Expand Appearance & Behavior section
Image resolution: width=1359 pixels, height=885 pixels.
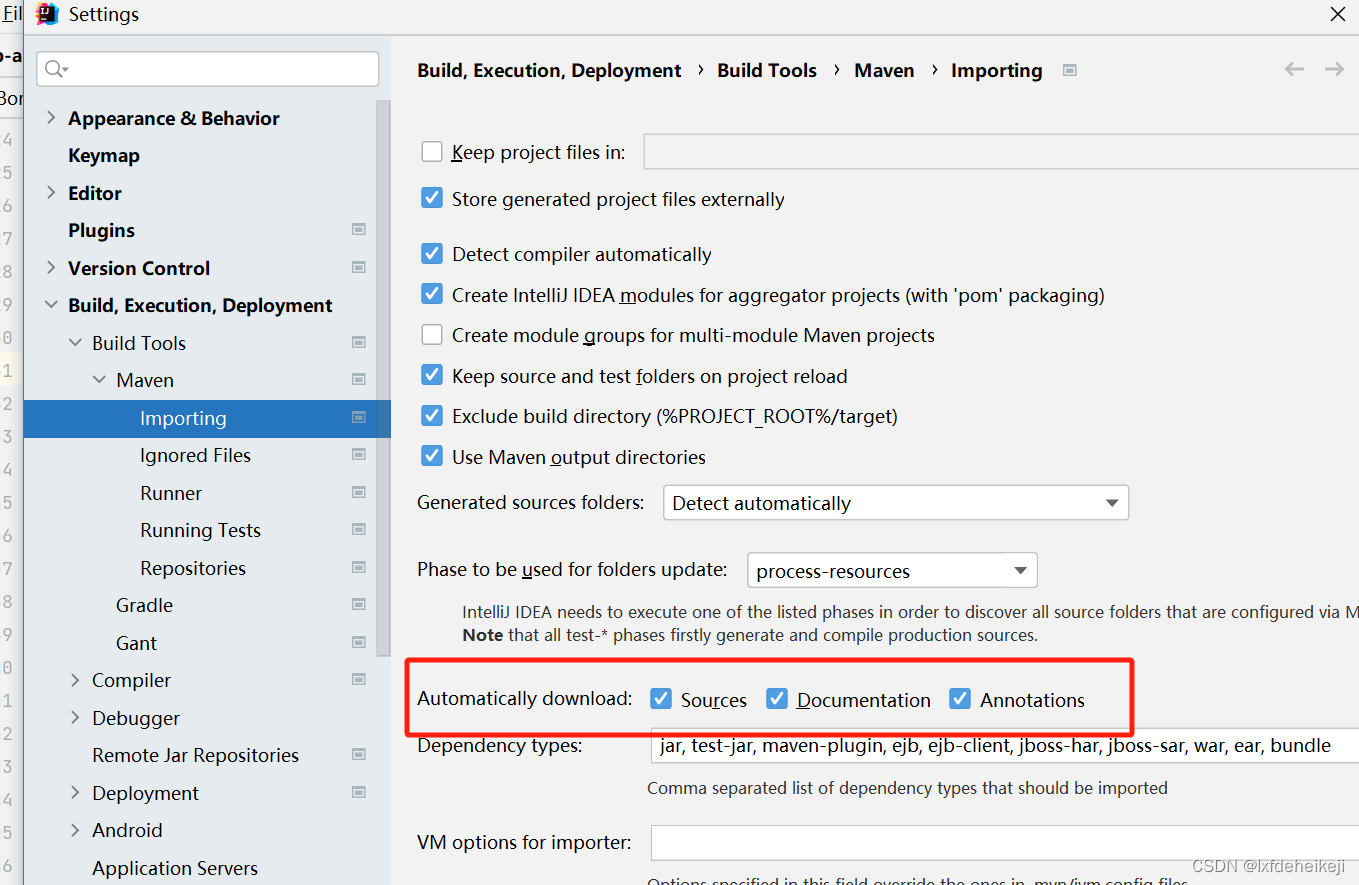pos(51,118)
